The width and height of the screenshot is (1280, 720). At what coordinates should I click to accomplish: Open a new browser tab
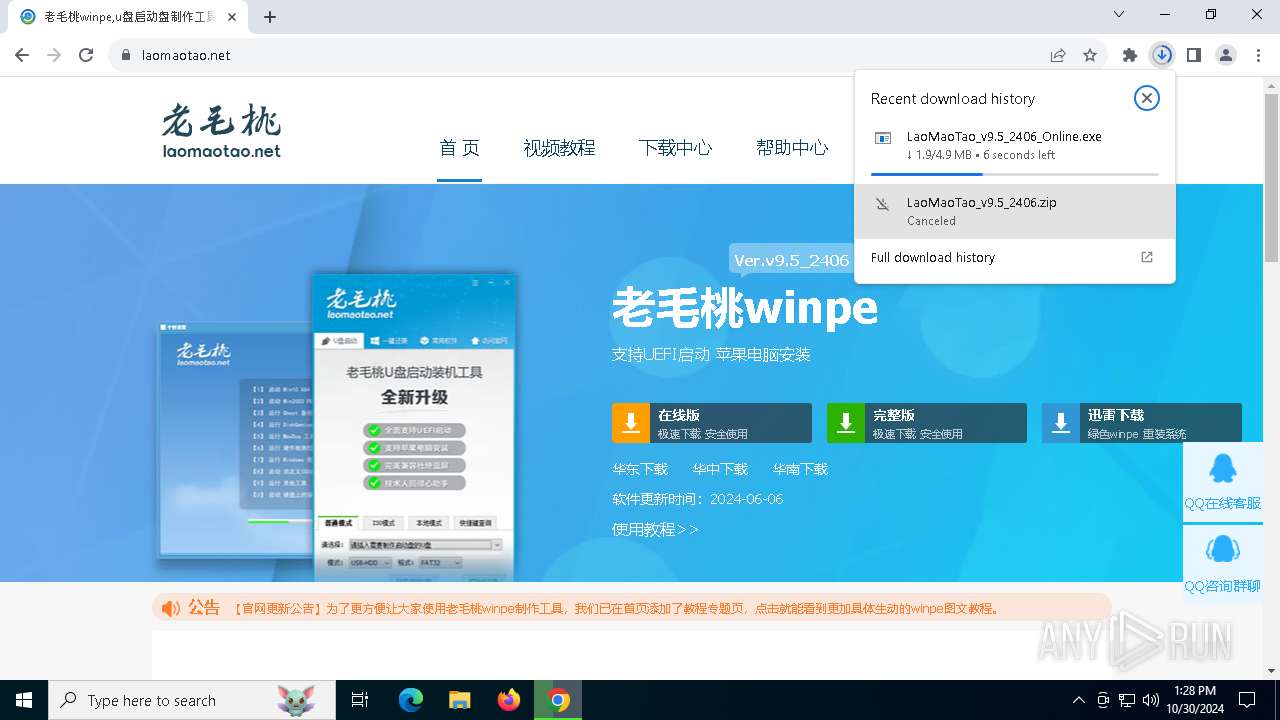point(270,17)
